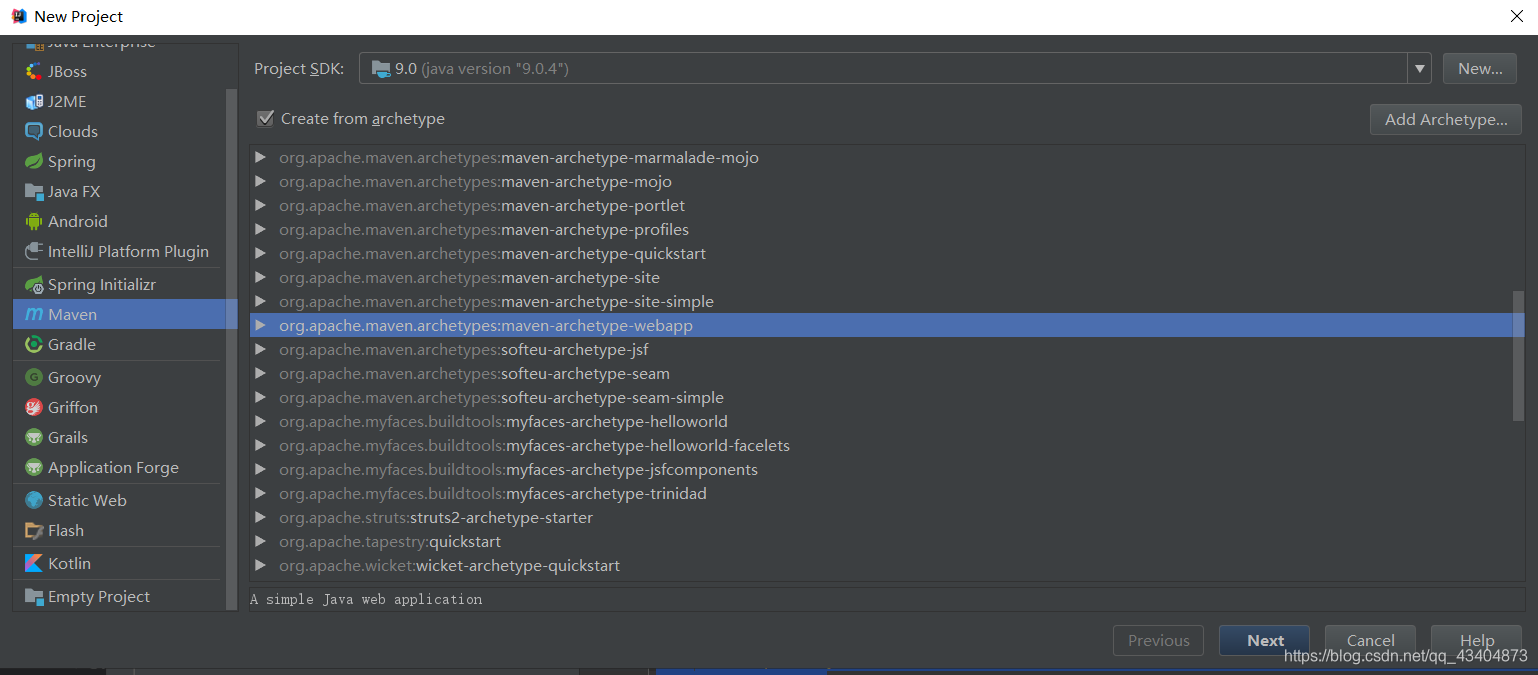Select the Spring project type label
Image resolution: width=1538 pixels, height=675 pixels.
[72, 161]
